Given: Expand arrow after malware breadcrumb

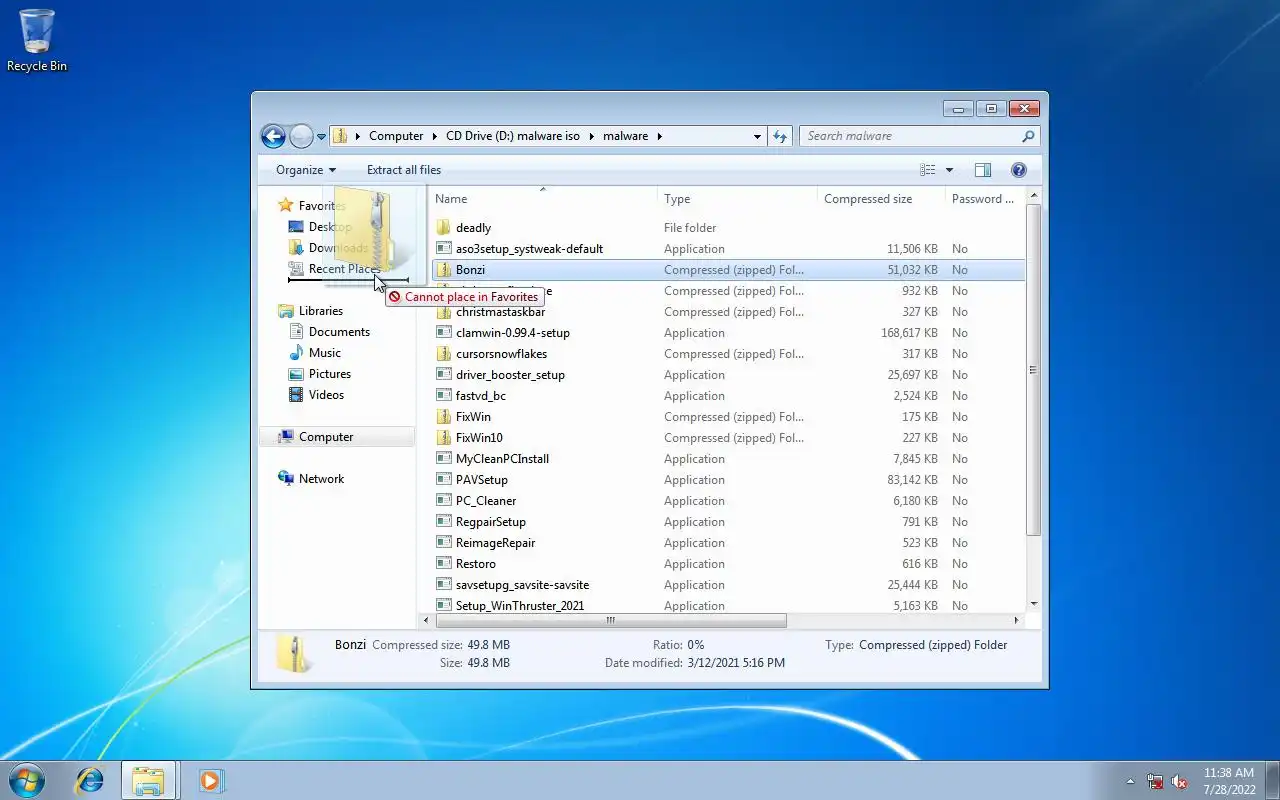Looking at the screenshot, I should click(660, 136).
